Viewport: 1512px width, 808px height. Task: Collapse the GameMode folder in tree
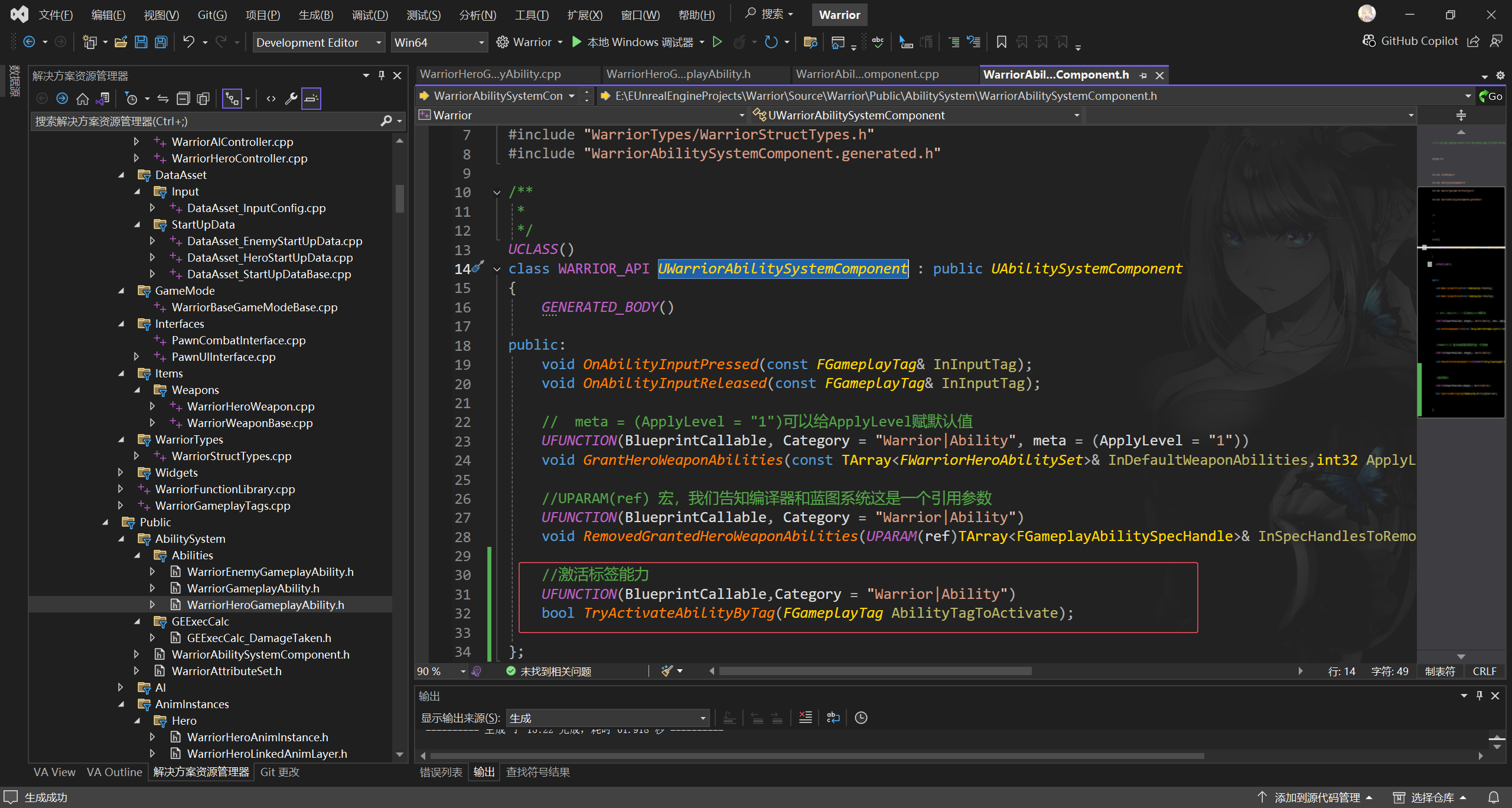tap(121, 291)
